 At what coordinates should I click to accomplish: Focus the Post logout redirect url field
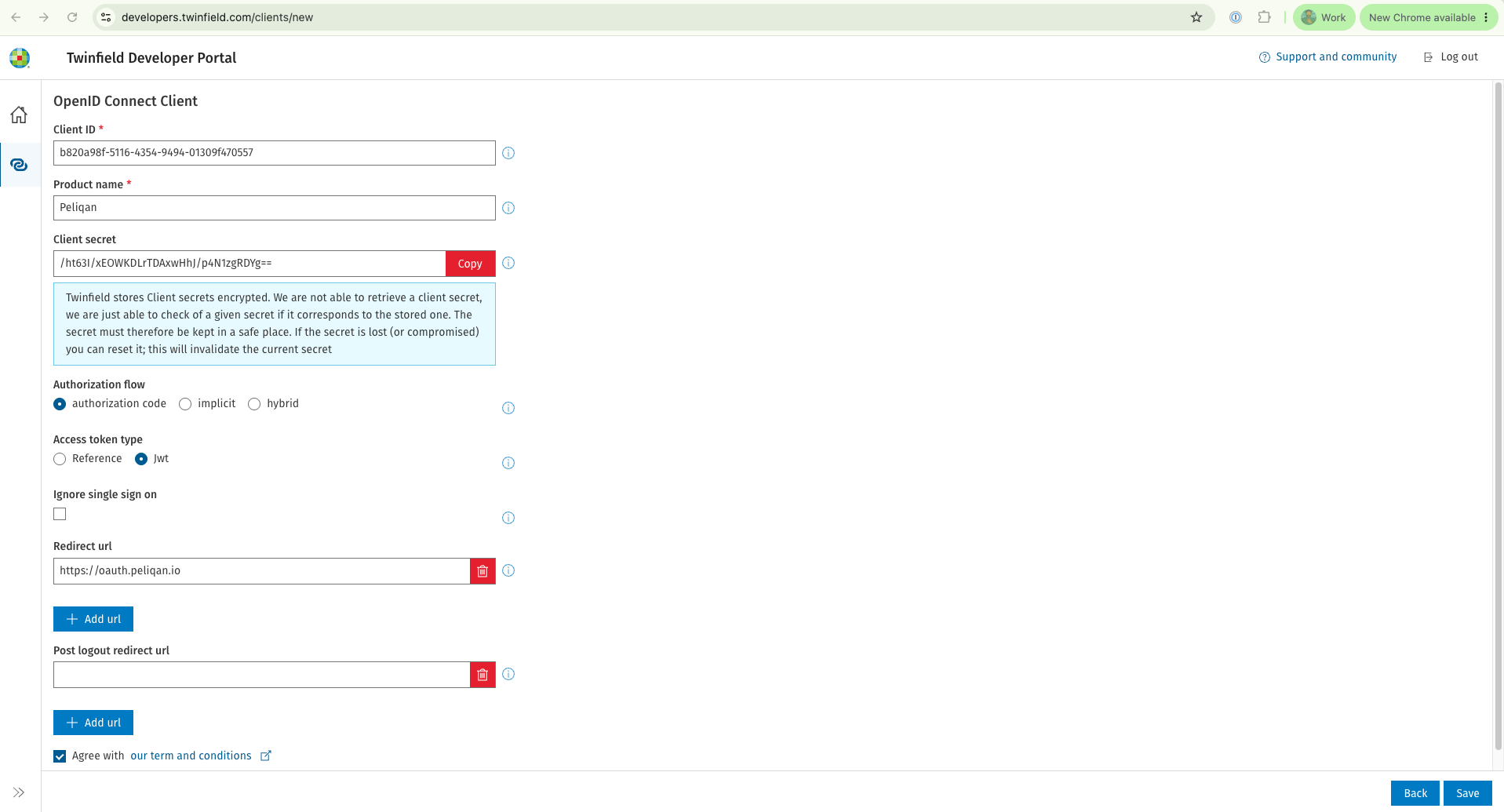click(261, 675)
